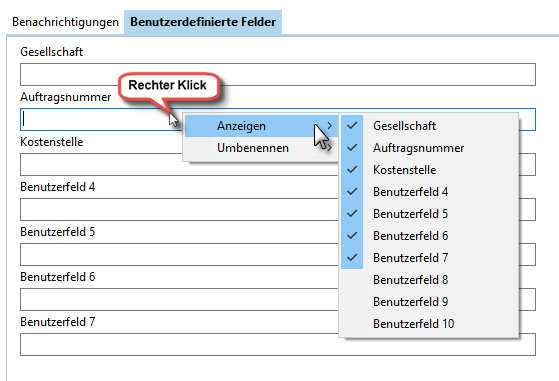Expand the Umbenennen submenu arrow
This screenshot has height=381, width=559.
click(x=329, y=148)
